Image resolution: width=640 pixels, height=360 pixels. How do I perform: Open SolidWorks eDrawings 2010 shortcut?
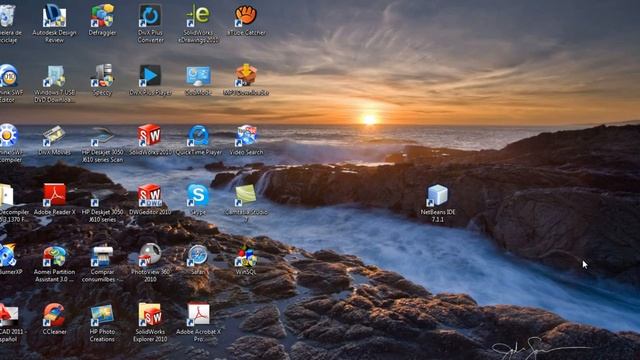198,16
